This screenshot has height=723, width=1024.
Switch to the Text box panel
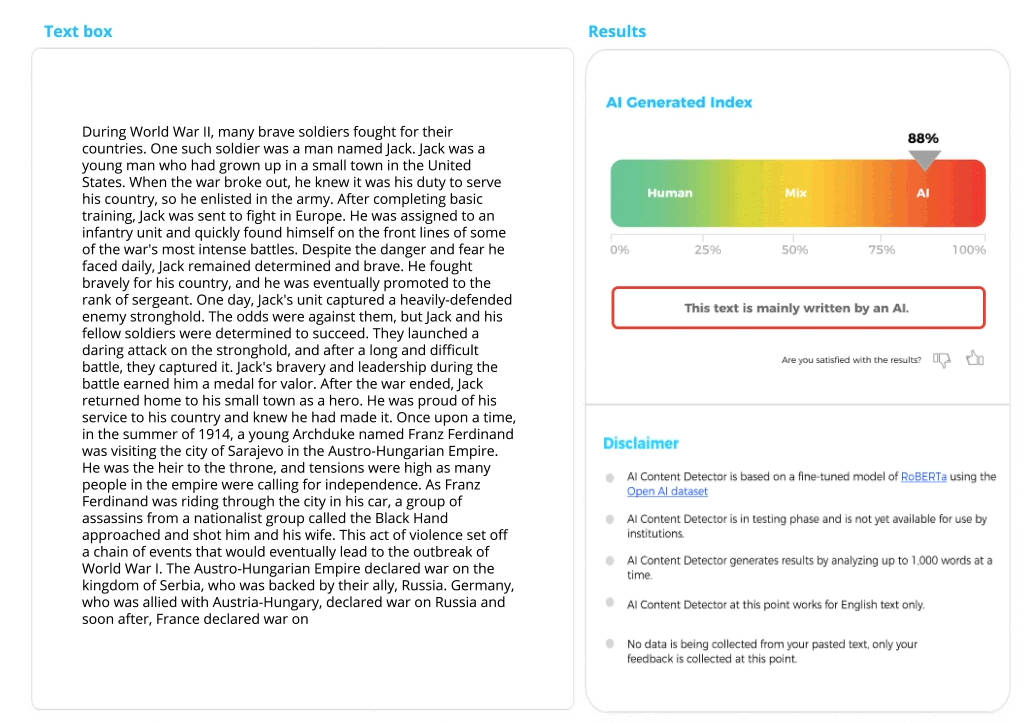(78, 31)
